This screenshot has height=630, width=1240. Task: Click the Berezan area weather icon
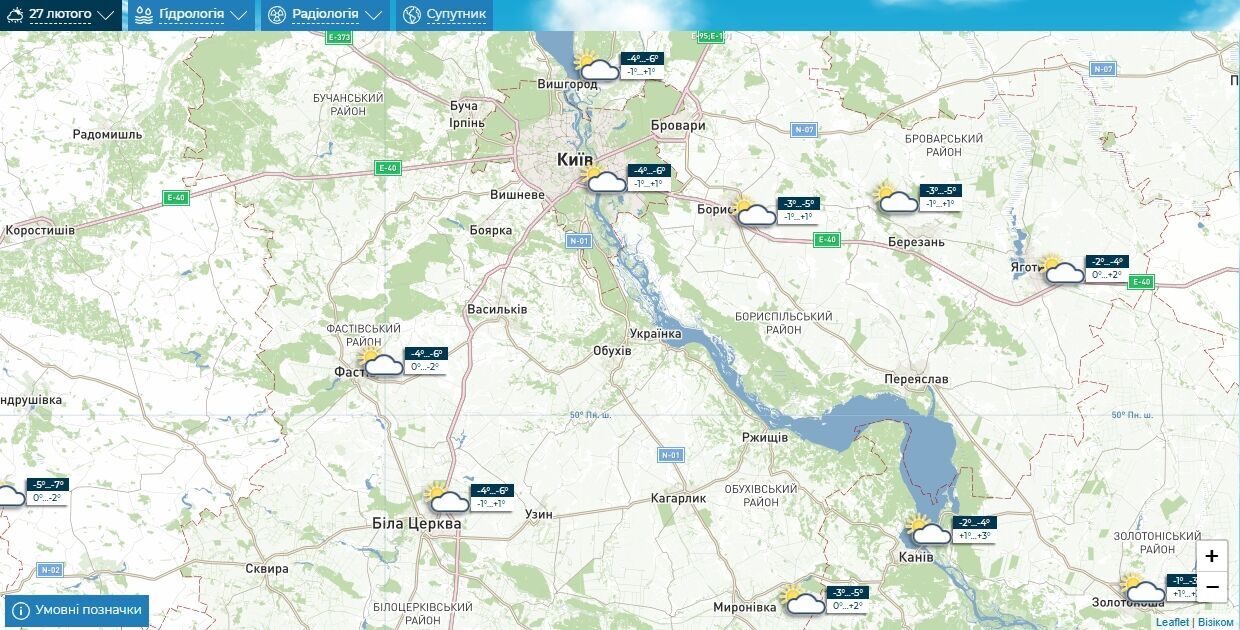[897, 199]
